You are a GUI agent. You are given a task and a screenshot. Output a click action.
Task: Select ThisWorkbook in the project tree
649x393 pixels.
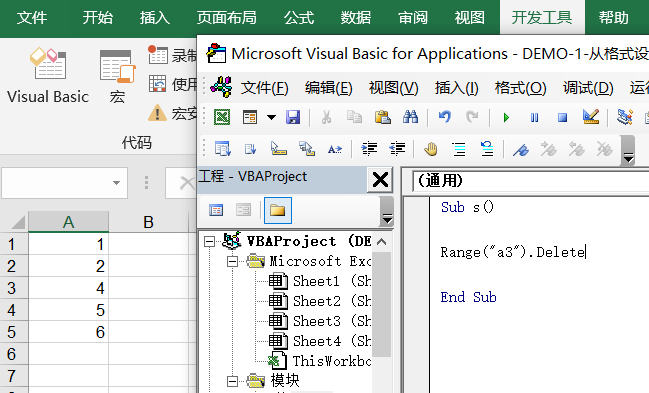click(320, 361)
